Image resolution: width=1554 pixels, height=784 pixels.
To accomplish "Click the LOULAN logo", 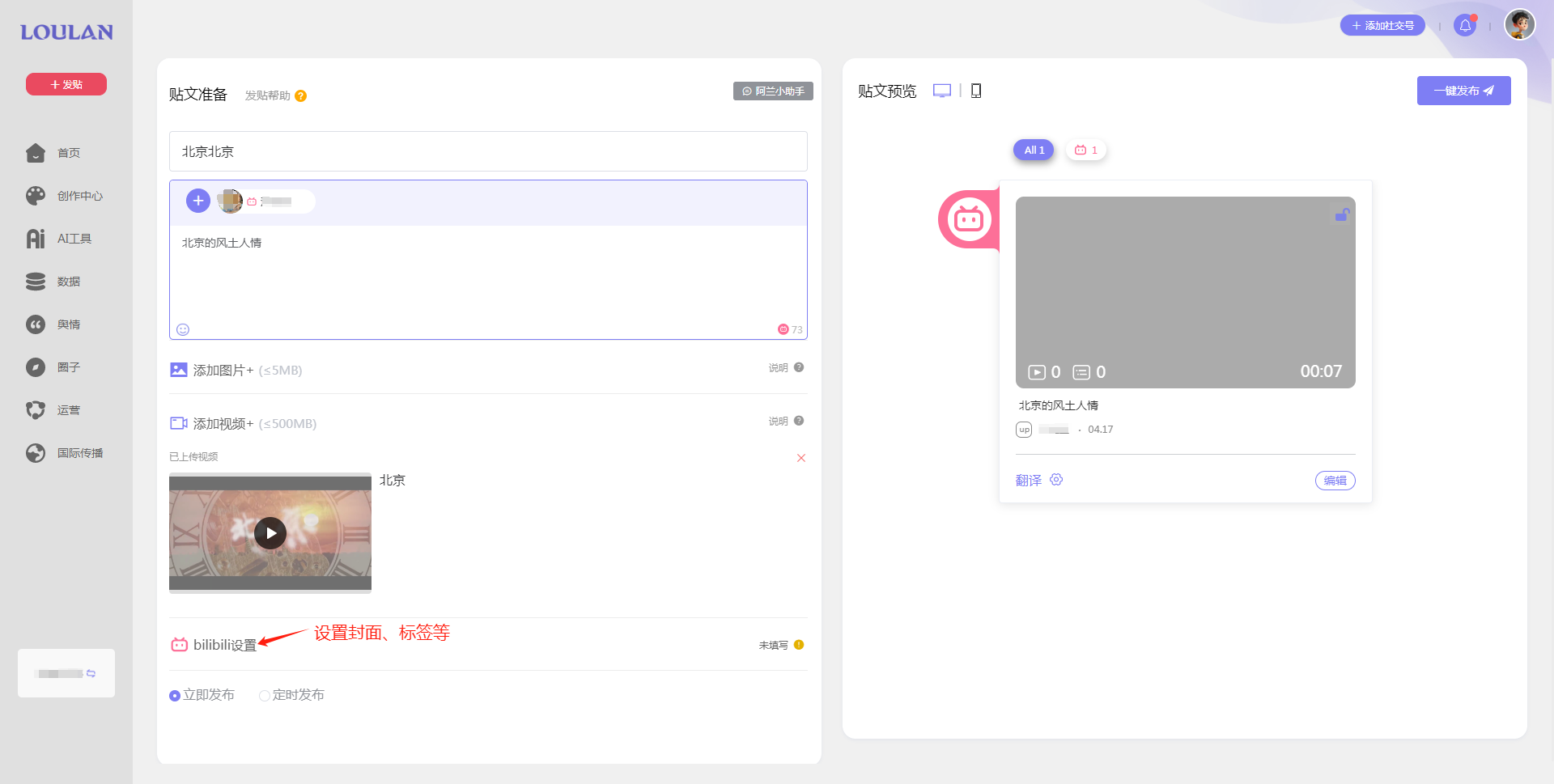I will [66, 32].
